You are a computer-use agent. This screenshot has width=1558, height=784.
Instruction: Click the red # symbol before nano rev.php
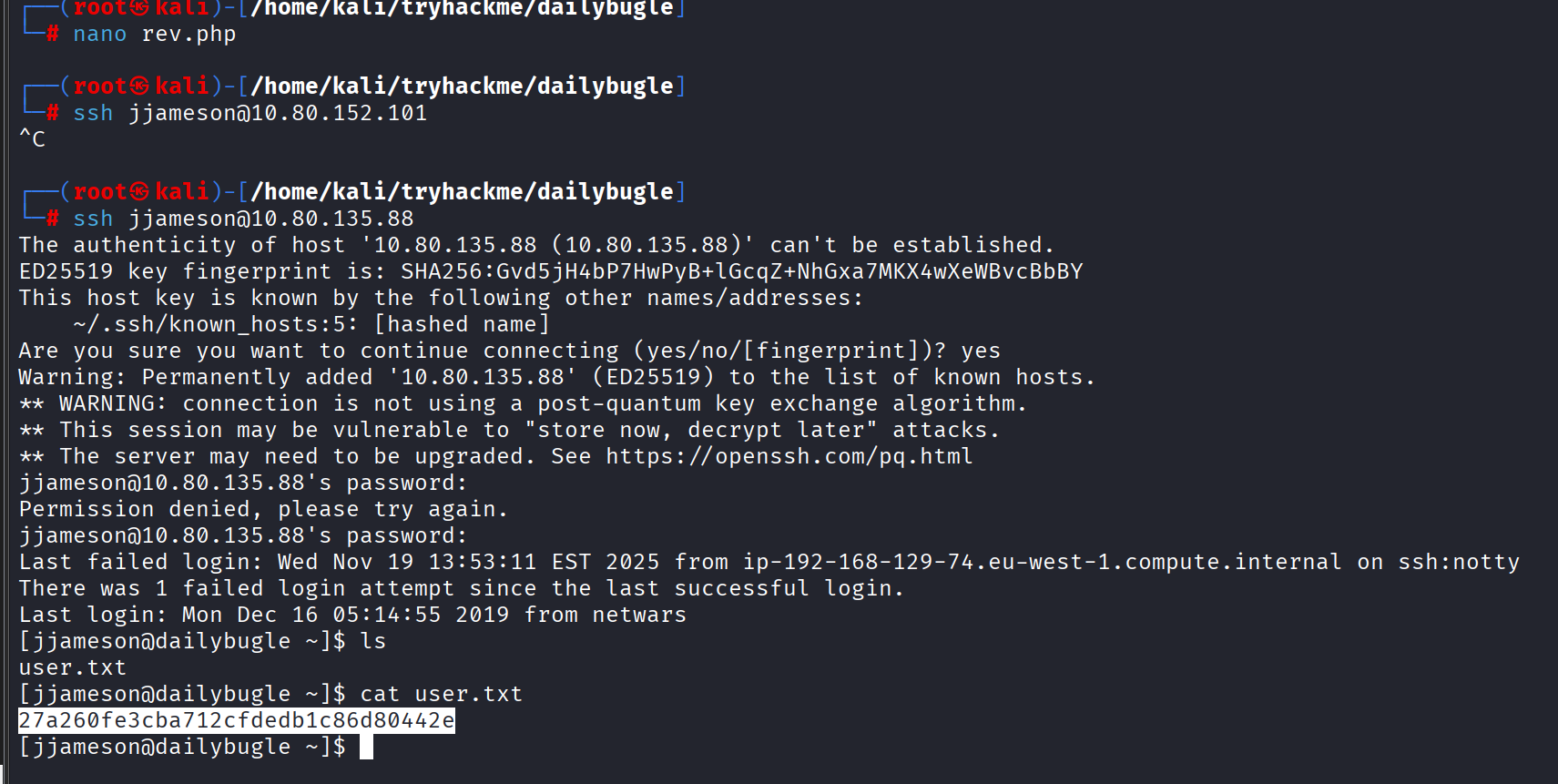point(53,34)
